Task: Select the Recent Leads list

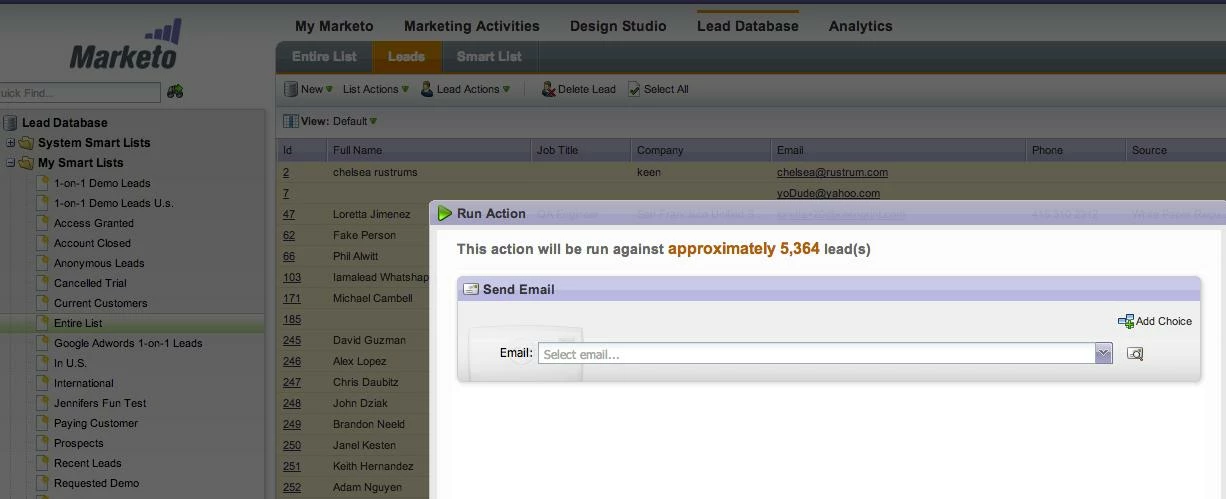Action: point(88,463)
